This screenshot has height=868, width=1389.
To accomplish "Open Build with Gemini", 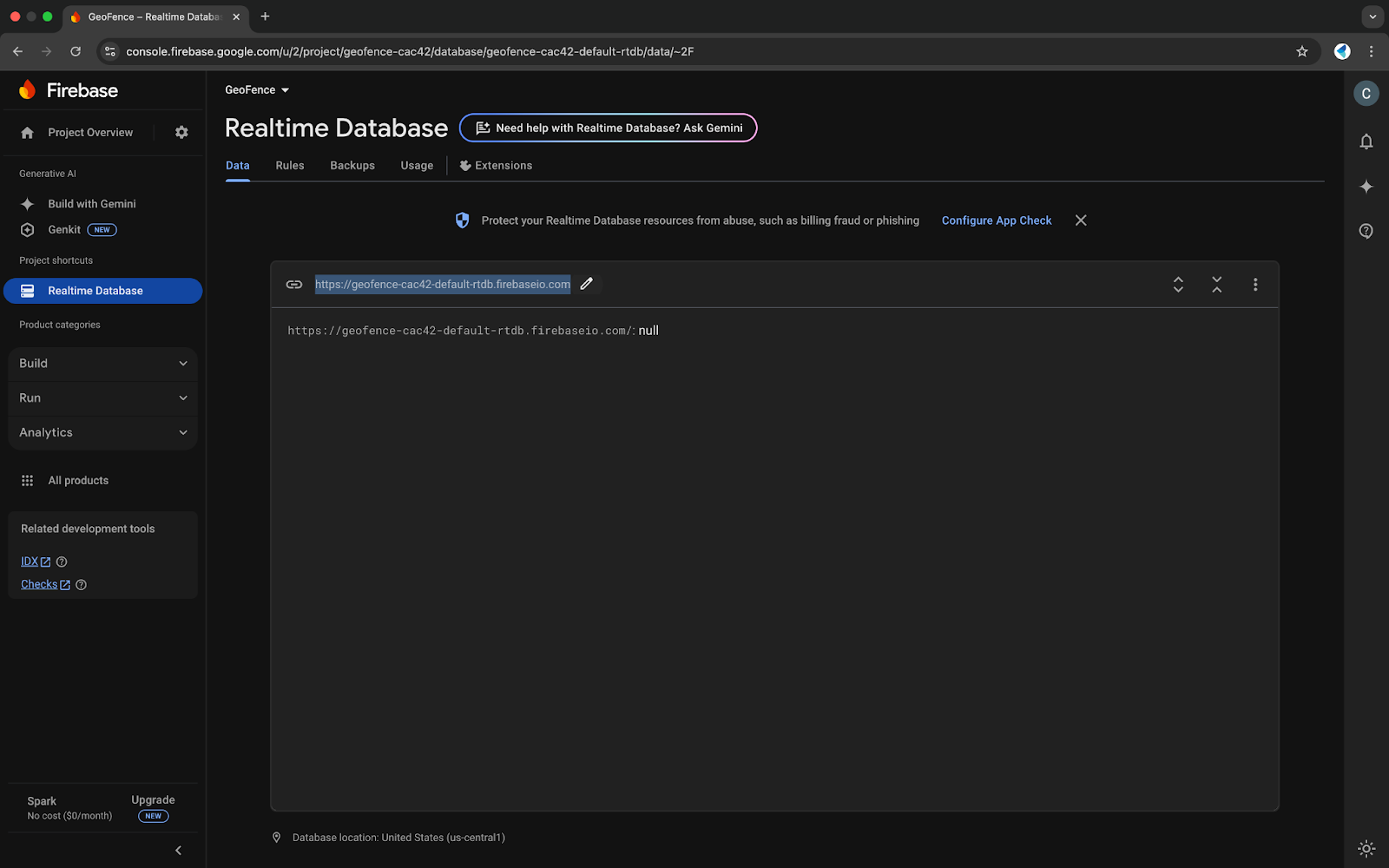I will tap(92, 204).
